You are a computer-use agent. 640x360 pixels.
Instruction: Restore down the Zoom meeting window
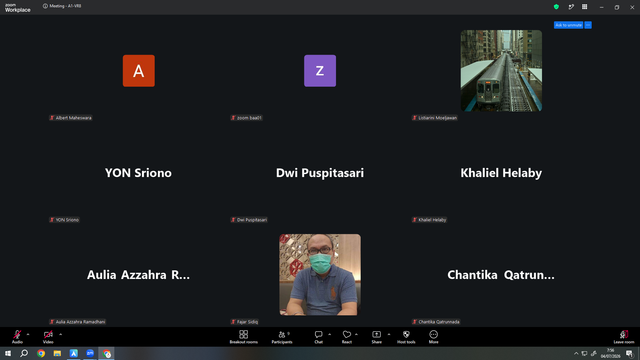[x=616, y=7]
